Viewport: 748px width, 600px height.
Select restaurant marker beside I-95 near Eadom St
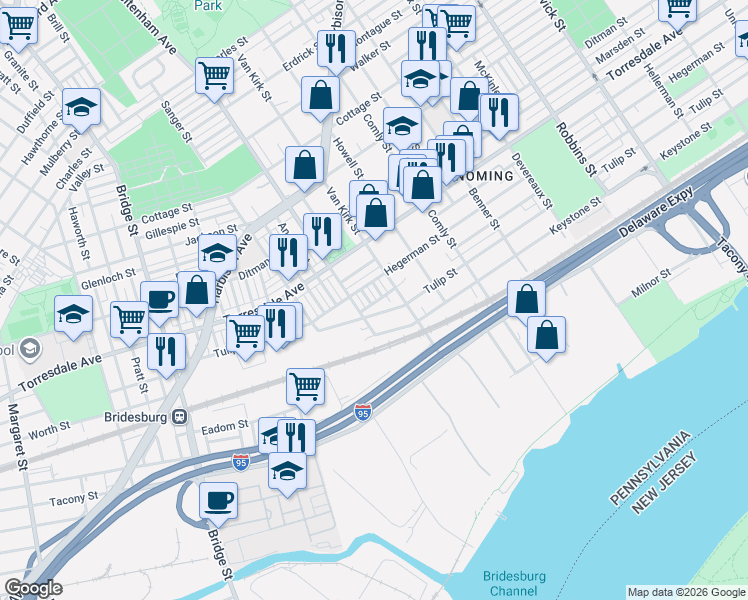(296, 437)
